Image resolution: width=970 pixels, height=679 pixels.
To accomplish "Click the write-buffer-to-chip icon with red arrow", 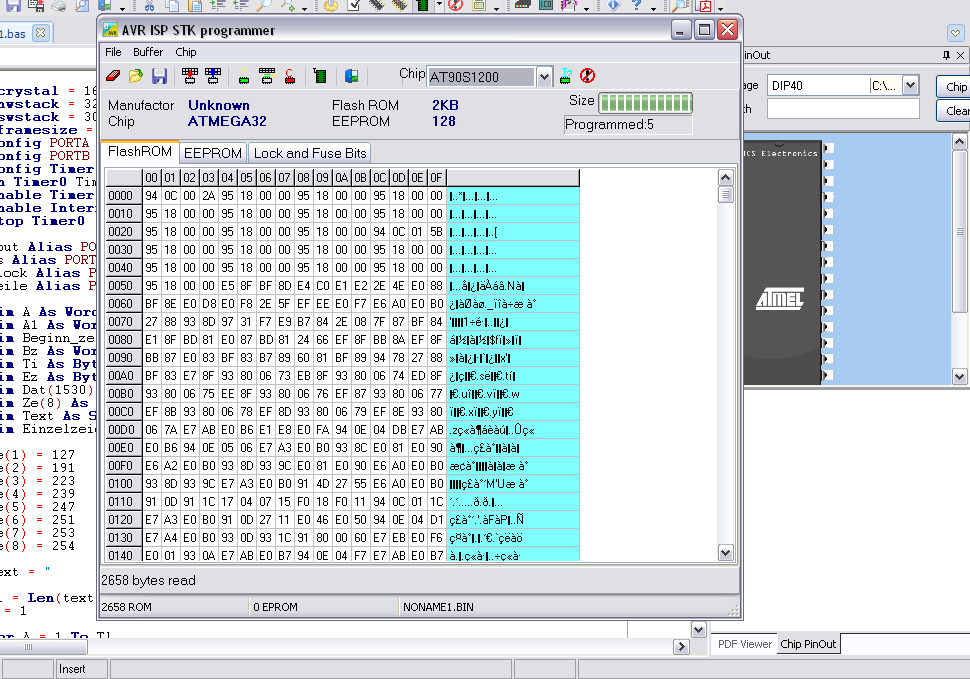I will coord(189,76).
